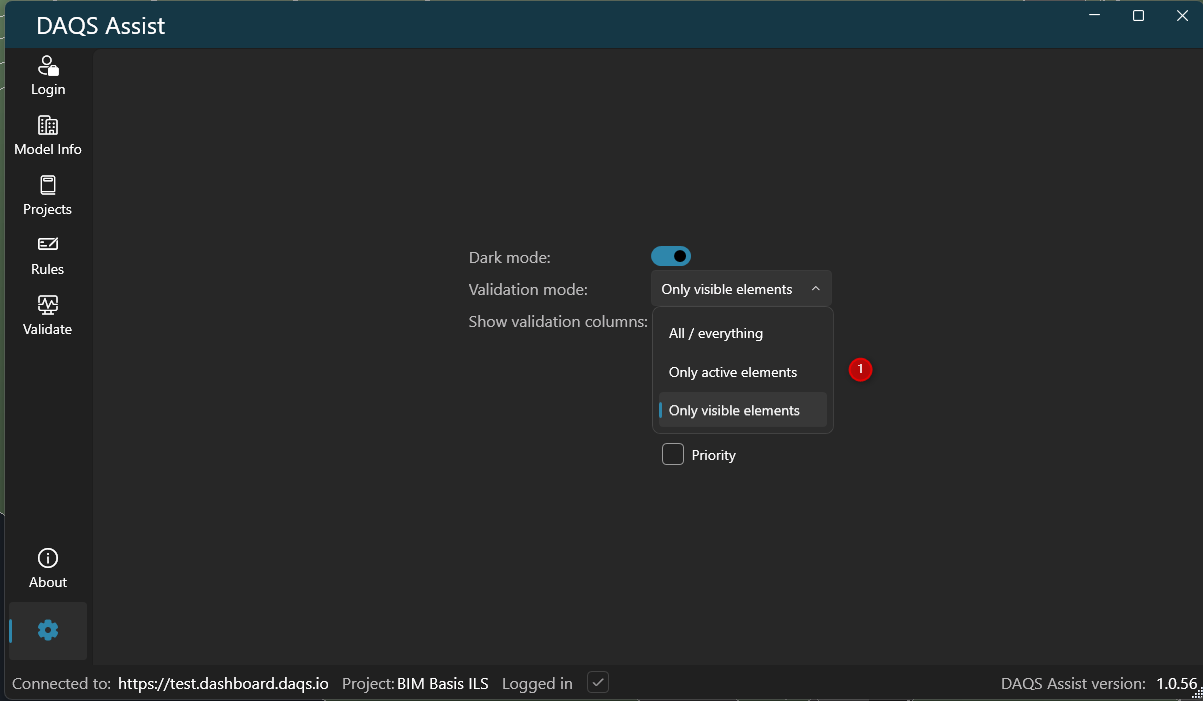The image size is (1203, 701).
Task: Open the Login page in sidebar
Action: click(47, 76)
